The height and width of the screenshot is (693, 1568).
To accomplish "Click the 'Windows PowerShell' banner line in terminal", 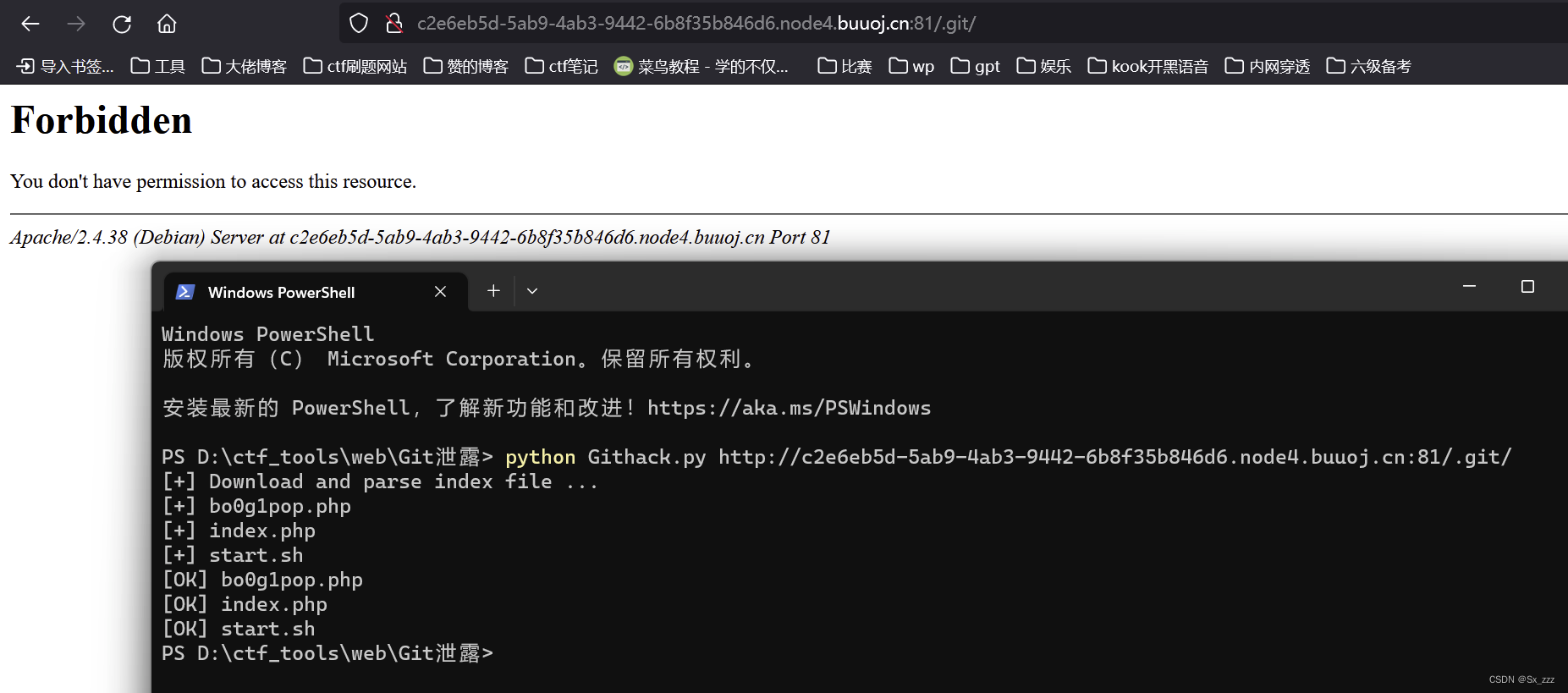I will point(267,334).
